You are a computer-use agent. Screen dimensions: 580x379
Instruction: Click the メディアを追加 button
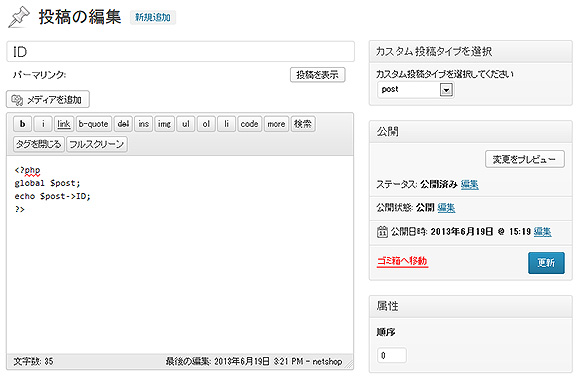coord(48,99)
